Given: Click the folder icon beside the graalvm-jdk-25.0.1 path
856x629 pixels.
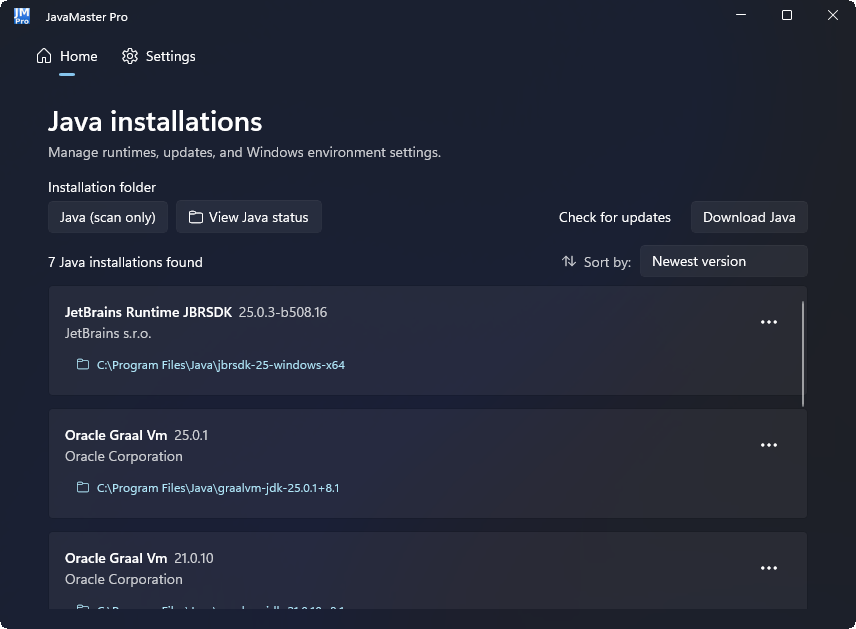Looking at the screenshot, I should tap(83, 487).
